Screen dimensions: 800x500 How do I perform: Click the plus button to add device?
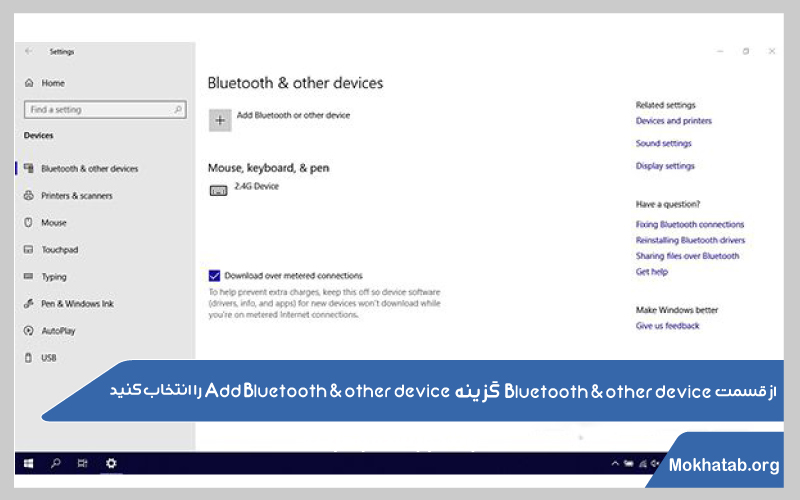(x=220, y=120)
